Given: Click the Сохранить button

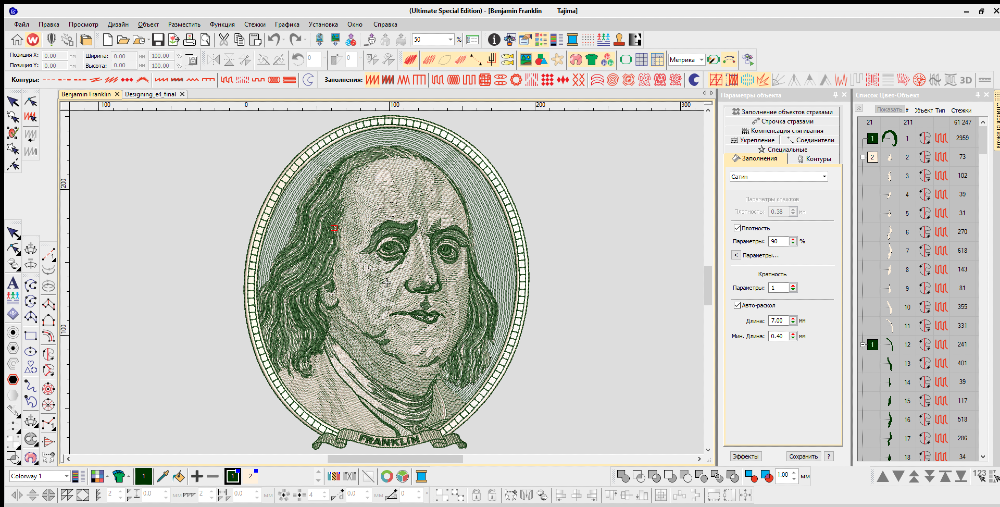Looking at the screenshot, I should click(x=802, y=456).
